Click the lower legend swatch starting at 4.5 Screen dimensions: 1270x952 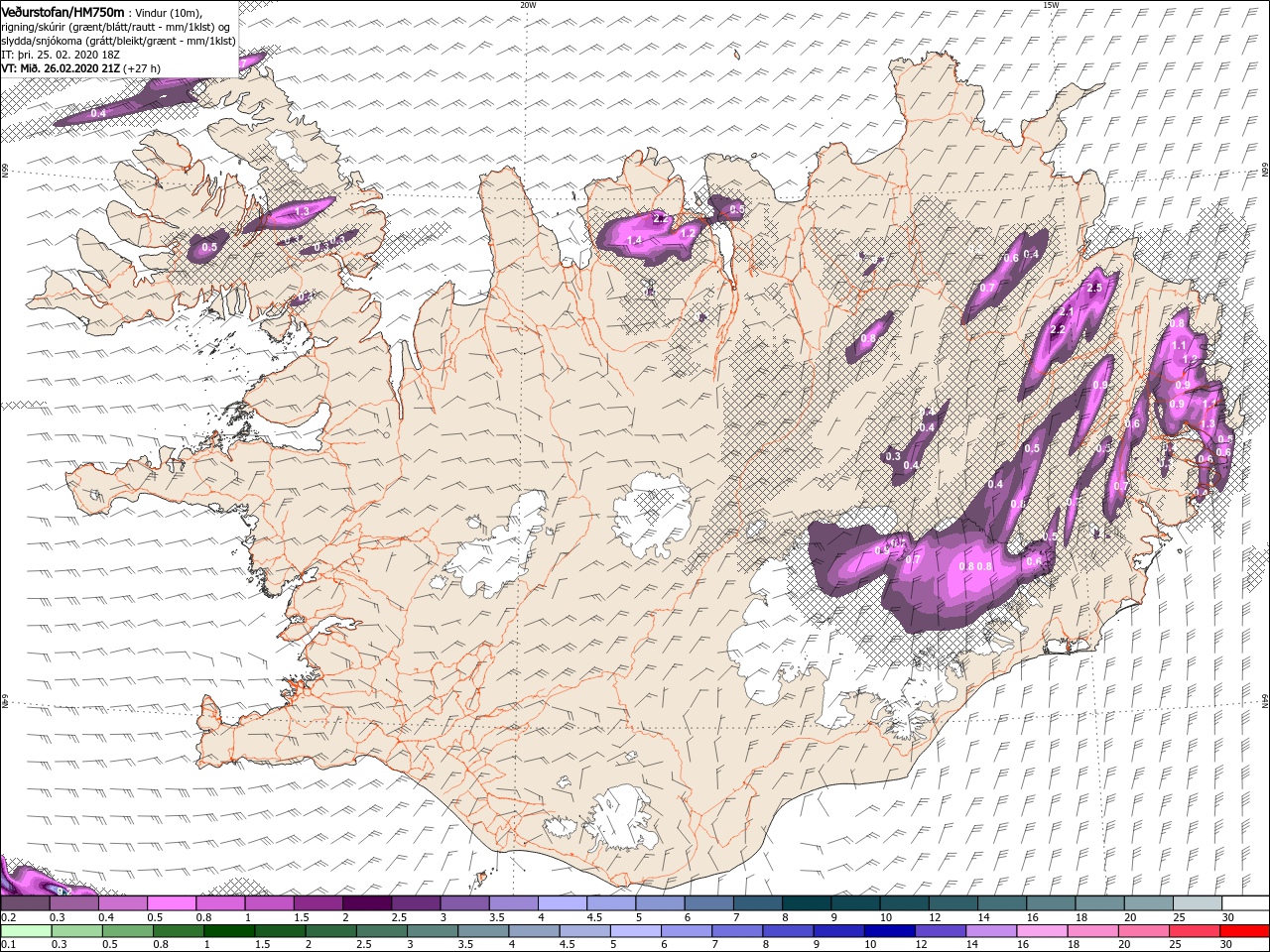point(584,931)
